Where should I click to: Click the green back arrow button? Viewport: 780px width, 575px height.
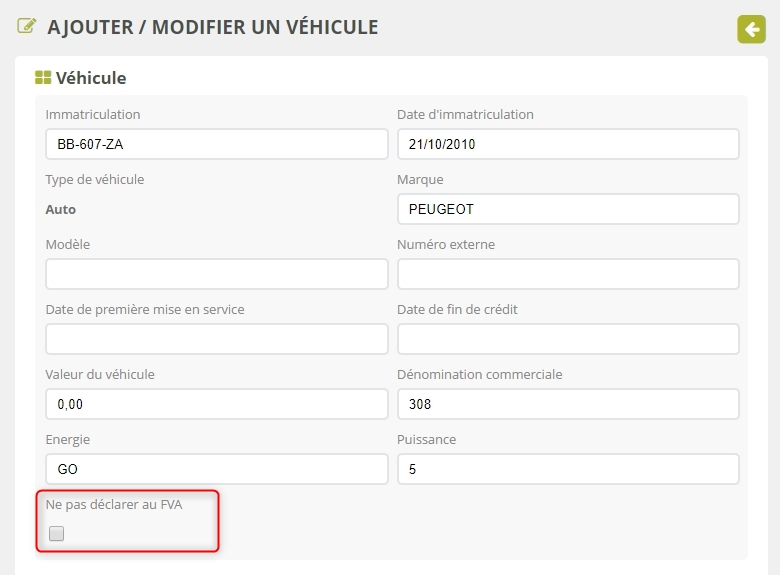click(x=751, y=29)
